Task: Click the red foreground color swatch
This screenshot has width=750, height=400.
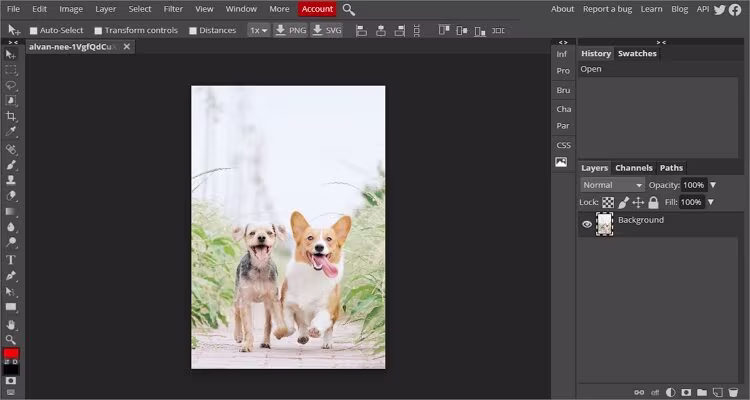Action: [11, 354]
